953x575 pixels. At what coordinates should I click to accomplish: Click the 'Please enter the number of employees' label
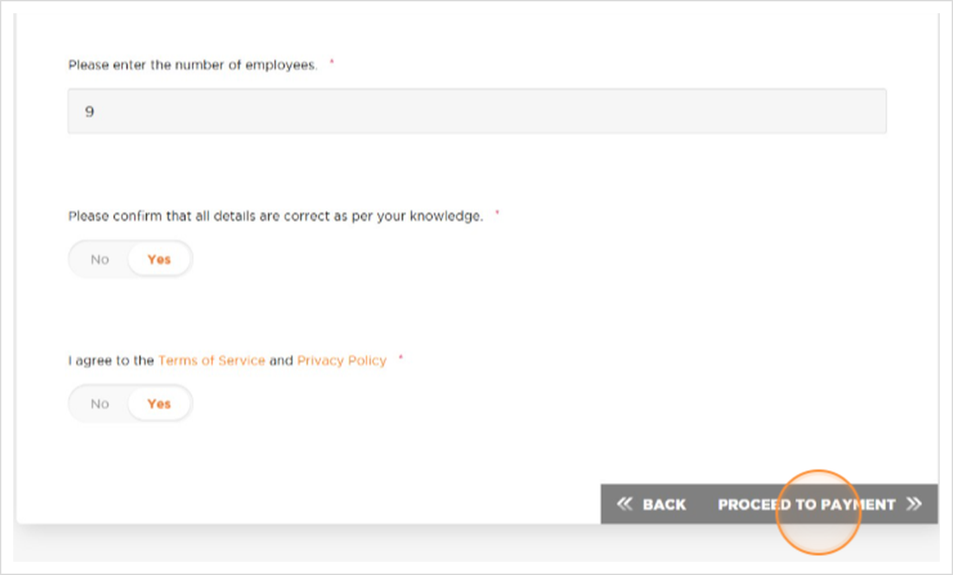[193, 65]
